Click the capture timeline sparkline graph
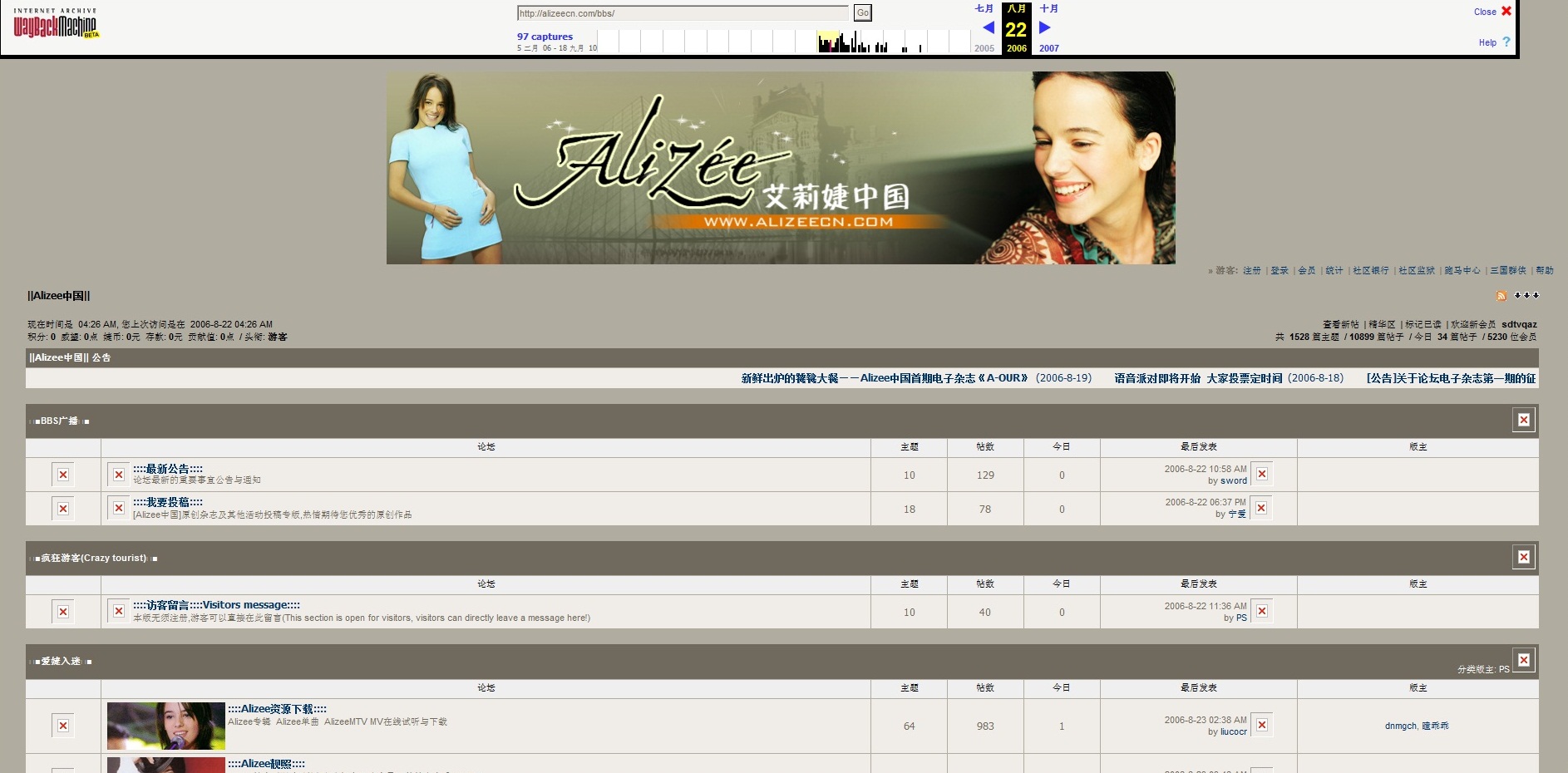The width and height of the screenshot is (1568, 773). (783, 42)
